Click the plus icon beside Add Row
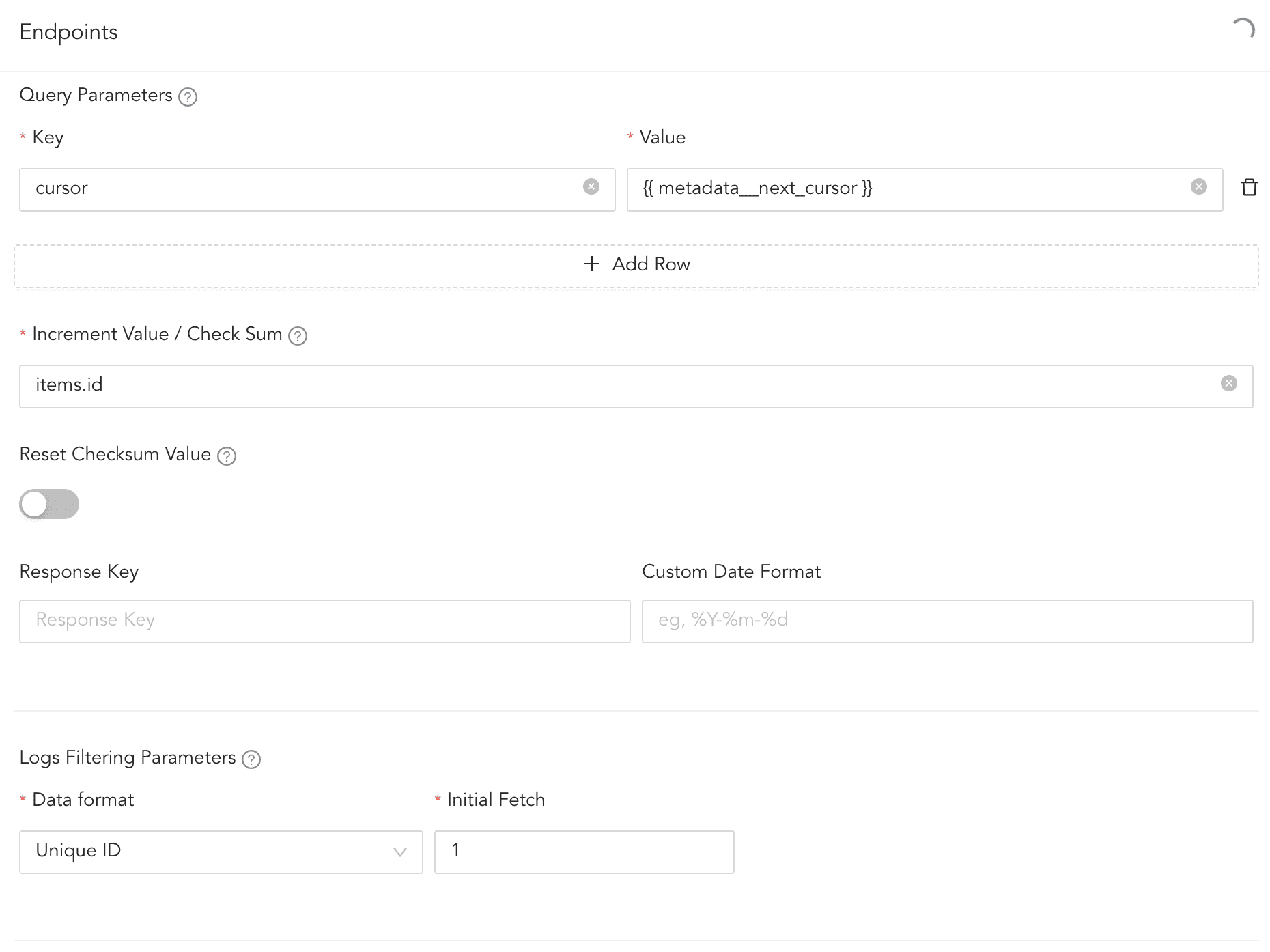Viewport: 1270px width, 952px height. tap(592, 264)
